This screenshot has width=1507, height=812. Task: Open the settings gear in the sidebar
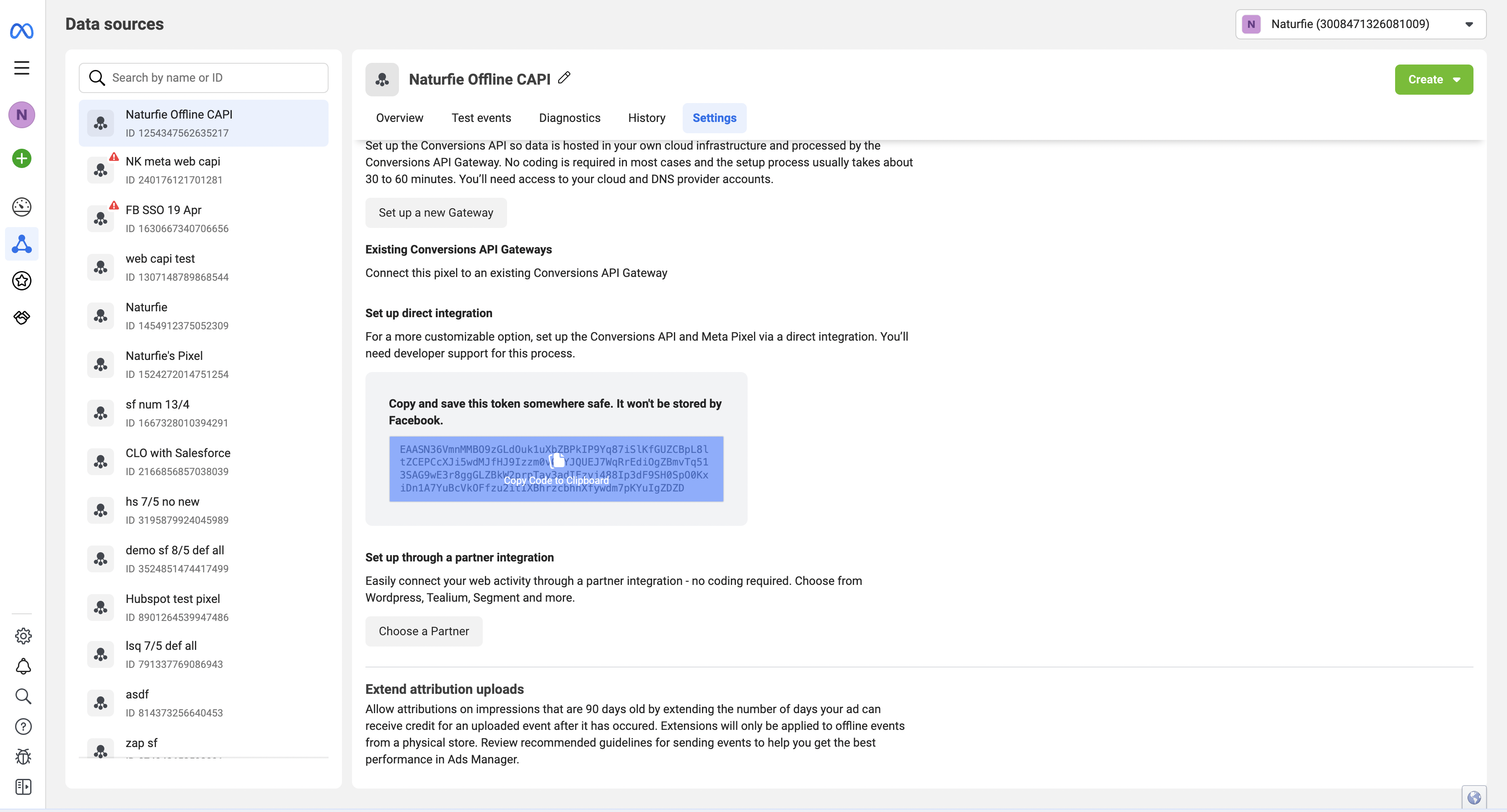pos(23,636)
